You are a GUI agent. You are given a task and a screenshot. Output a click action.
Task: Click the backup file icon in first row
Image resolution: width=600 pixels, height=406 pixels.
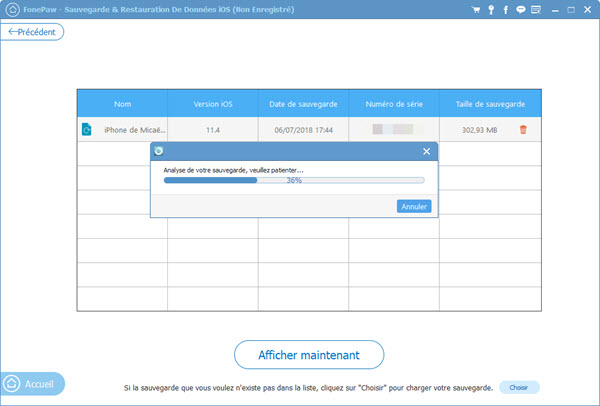pos(87,130)
